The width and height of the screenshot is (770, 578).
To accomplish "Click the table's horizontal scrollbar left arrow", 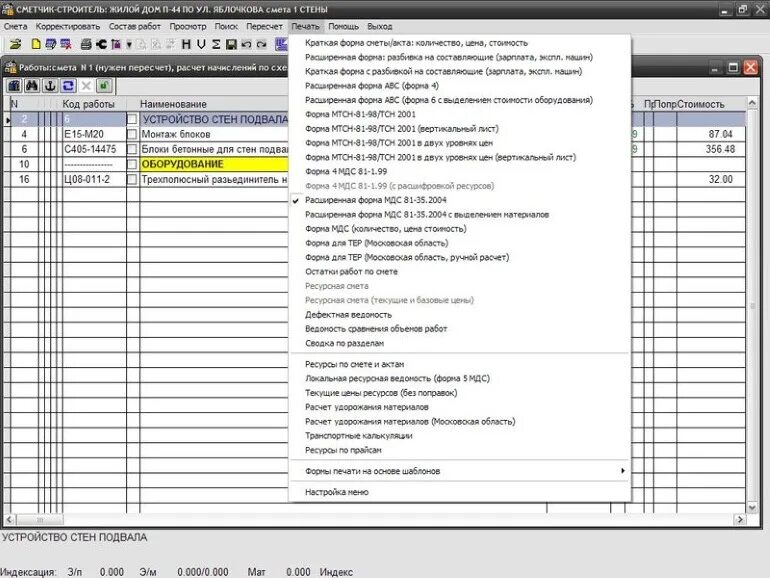I will coord(10,519).
